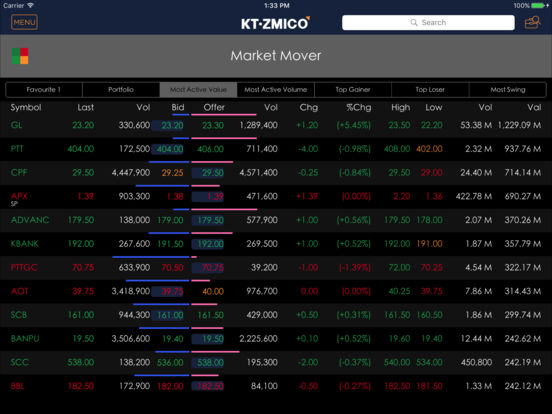552x414 pixels.
Task: Select the KBANK symbol
Action: (25, 244)
